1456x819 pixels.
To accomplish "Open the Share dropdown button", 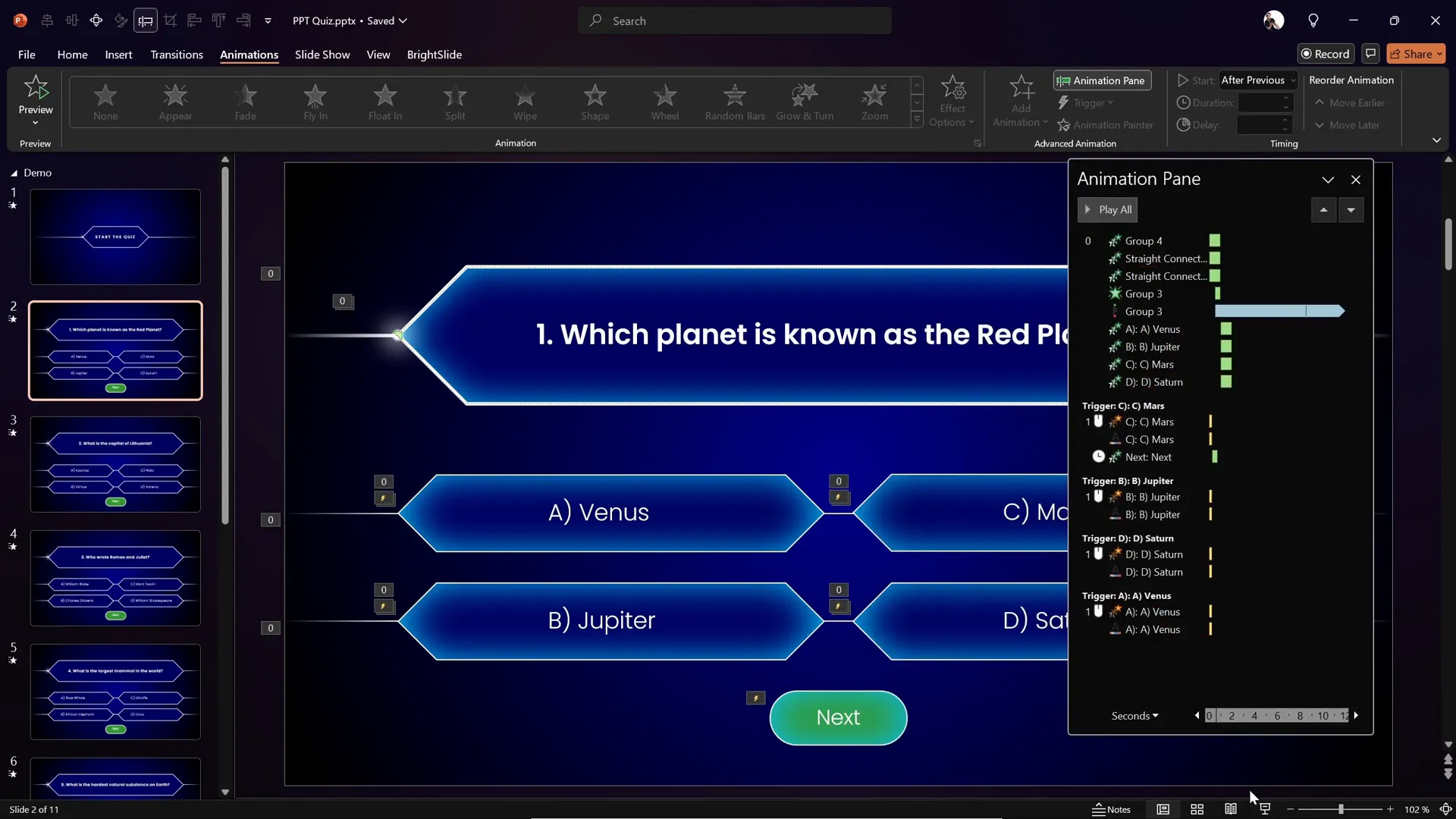I will click(1416, 54).
